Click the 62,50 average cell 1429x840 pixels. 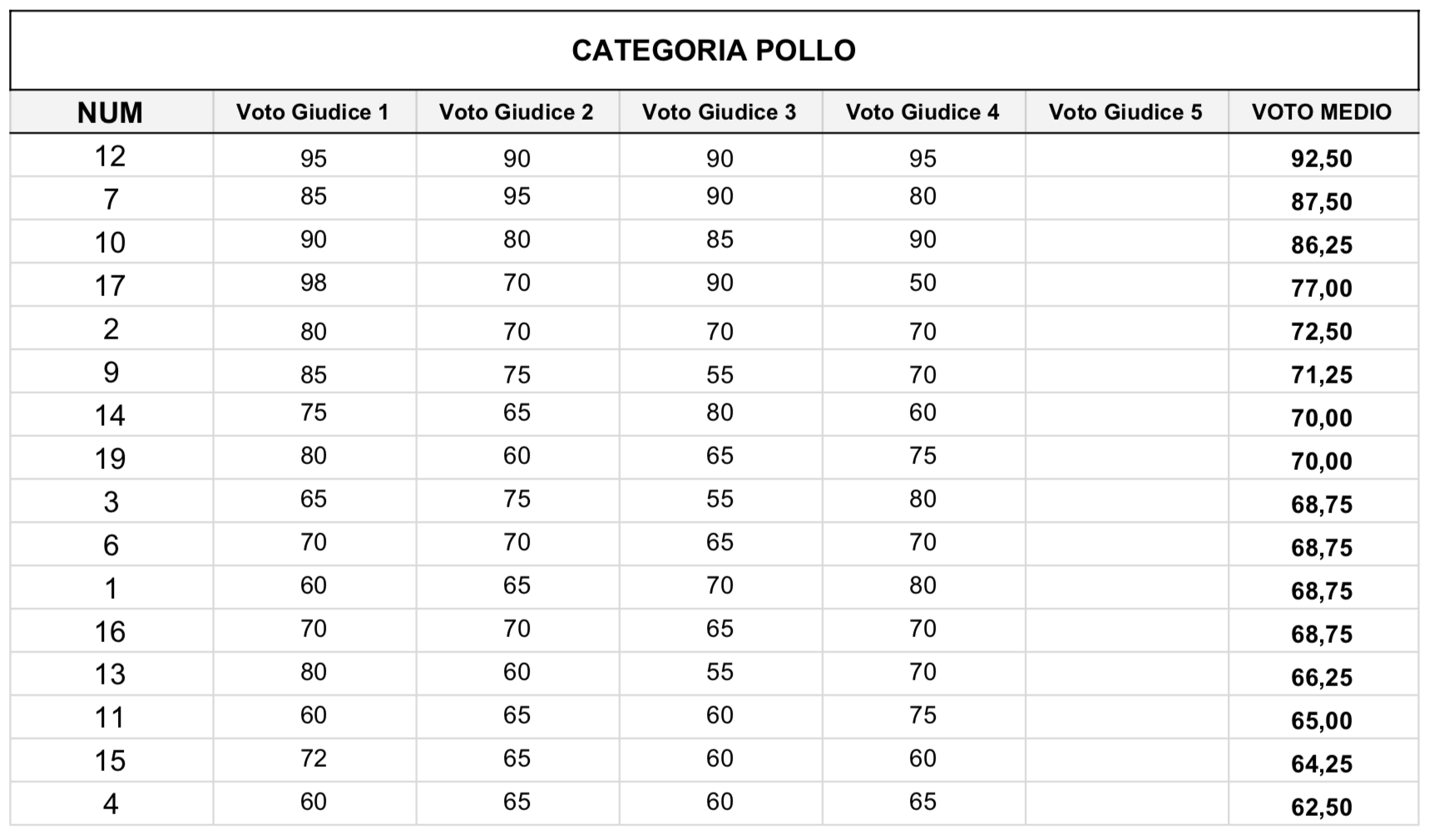coord(1323,803)
